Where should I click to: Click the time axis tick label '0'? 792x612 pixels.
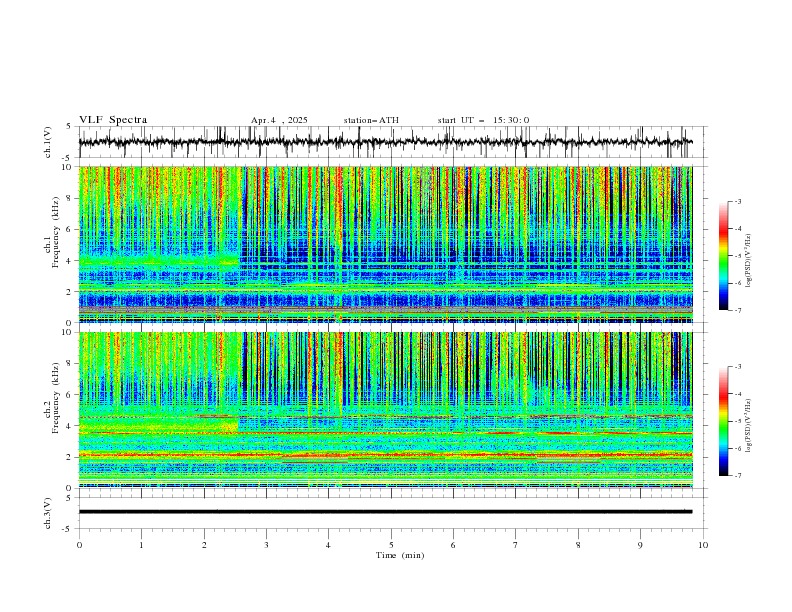click(x=79, y=545)
